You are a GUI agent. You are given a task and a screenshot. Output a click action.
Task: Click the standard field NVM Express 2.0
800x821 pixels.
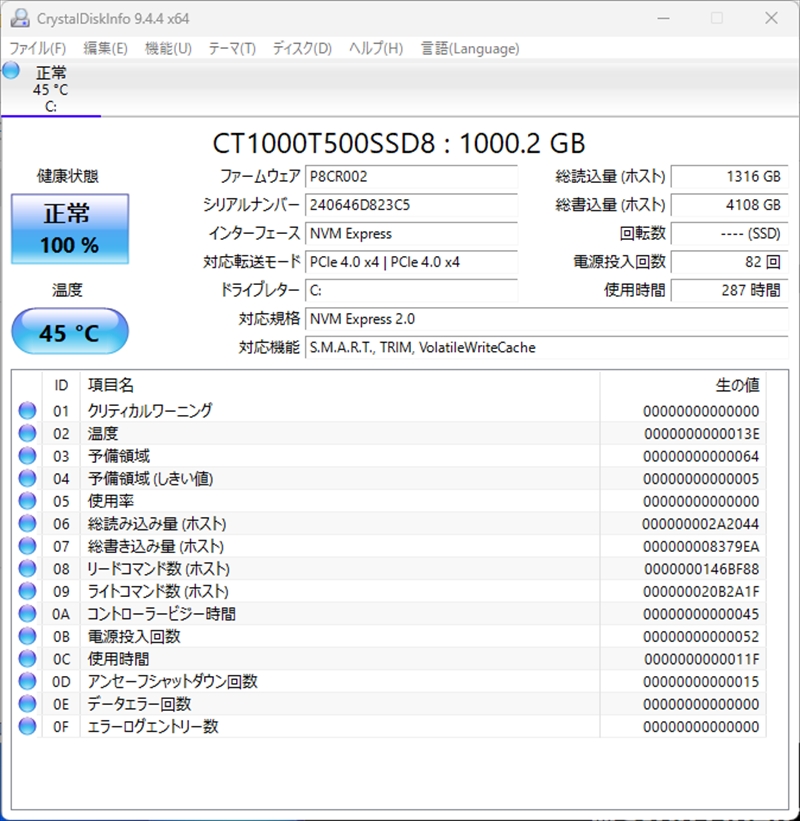[547, 319]
